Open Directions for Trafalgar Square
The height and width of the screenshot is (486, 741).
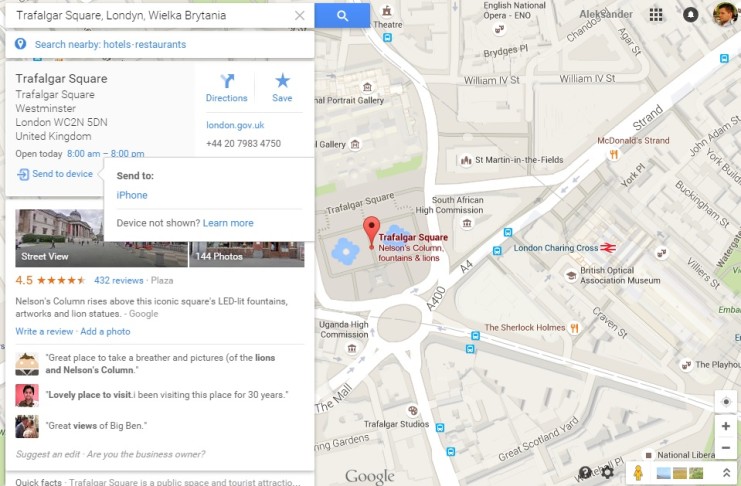click(226, 88)
